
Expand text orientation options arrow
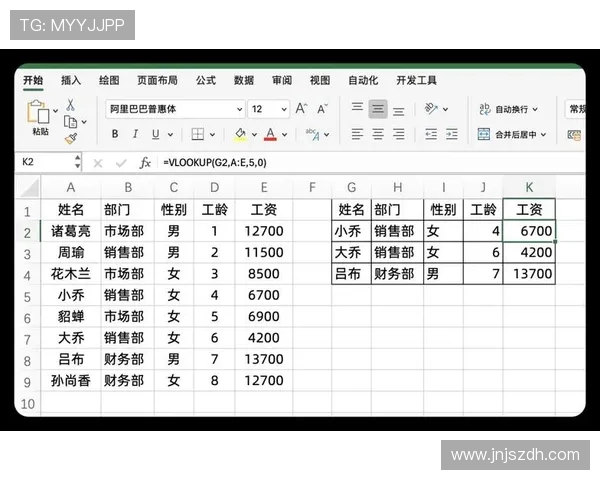(x=445, y=109)
